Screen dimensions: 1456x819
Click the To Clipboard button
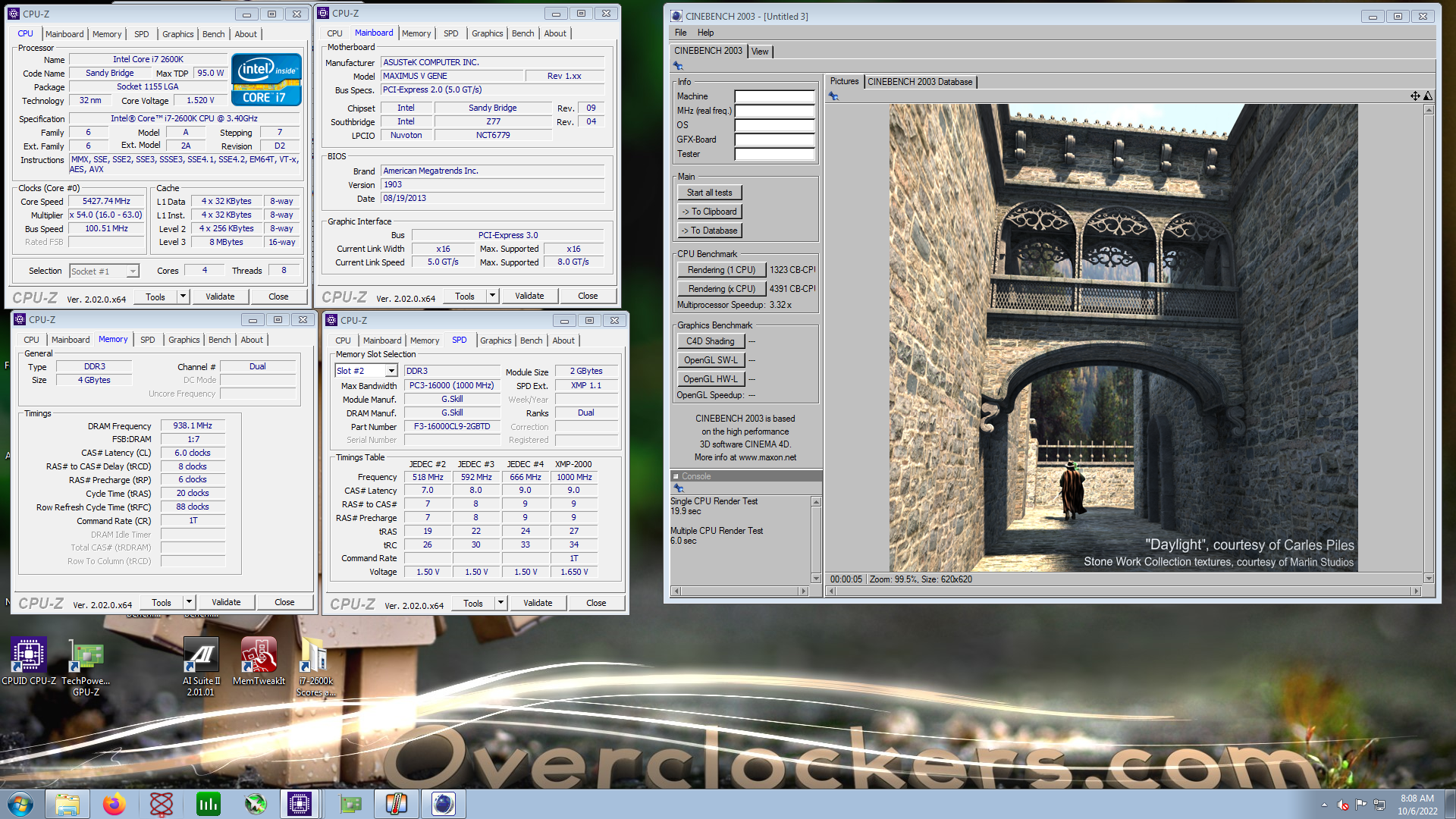pyautogui.click(x=710, y=212)
